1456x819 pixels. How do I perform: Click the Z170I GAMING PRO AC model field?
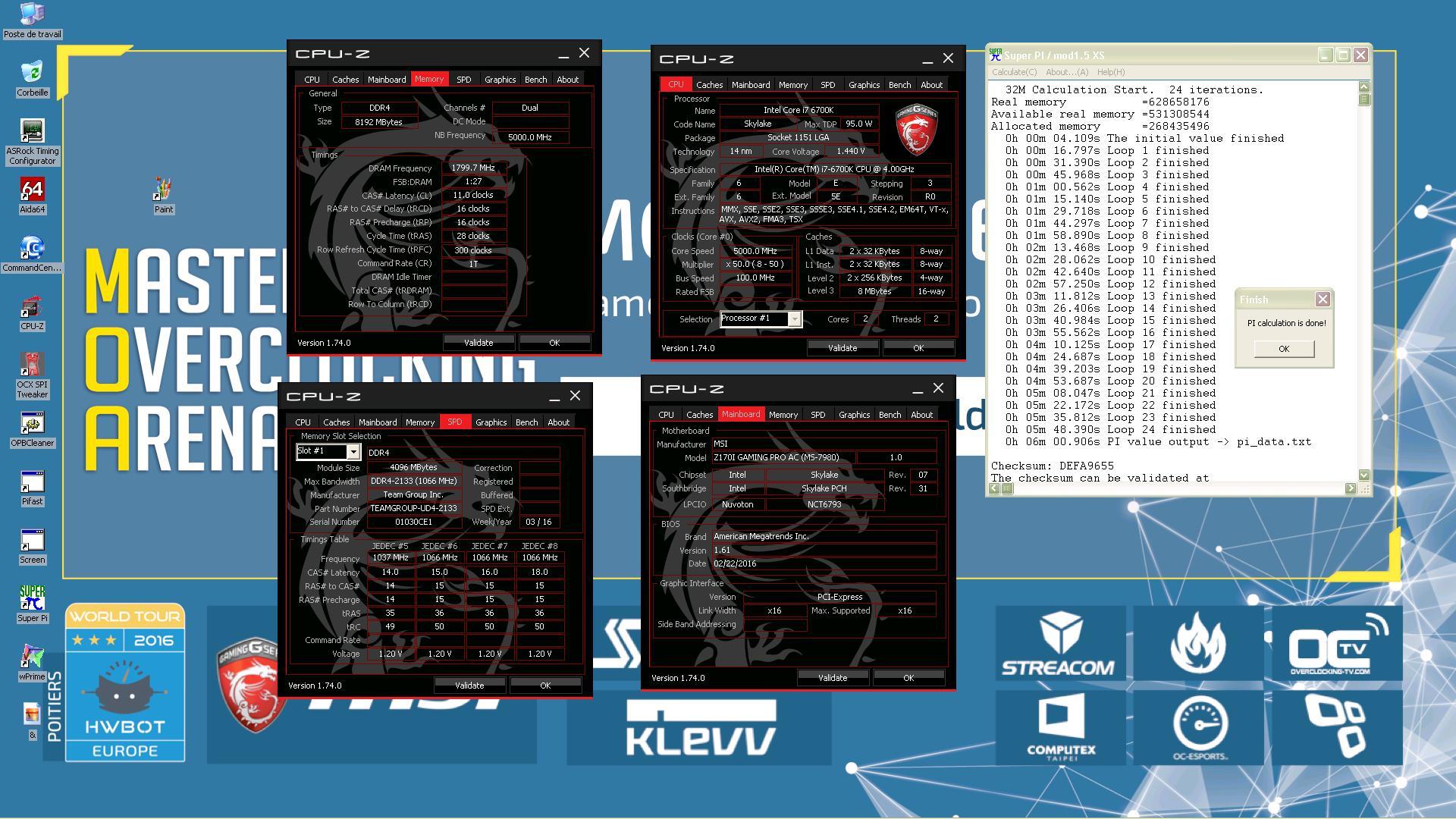[783, 458]
